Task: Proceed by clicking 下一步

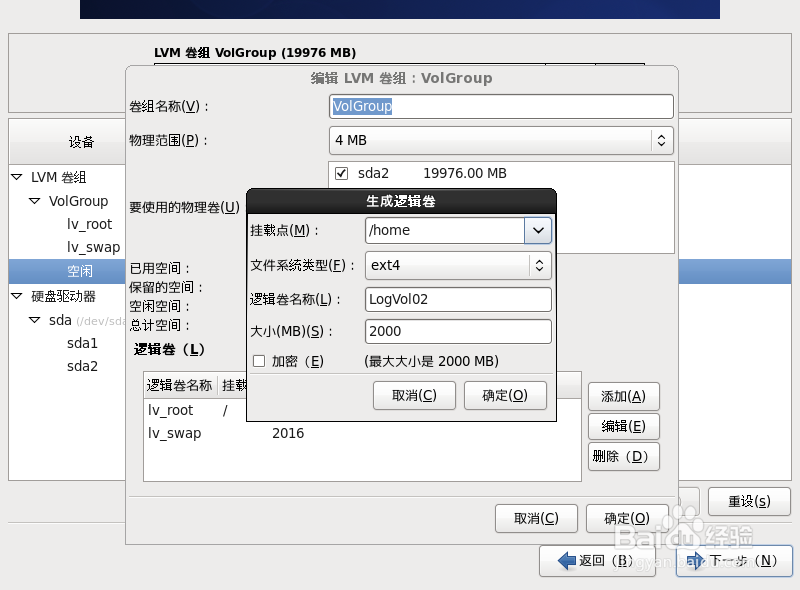Action: pyautogui.click(x=734, y=561)
